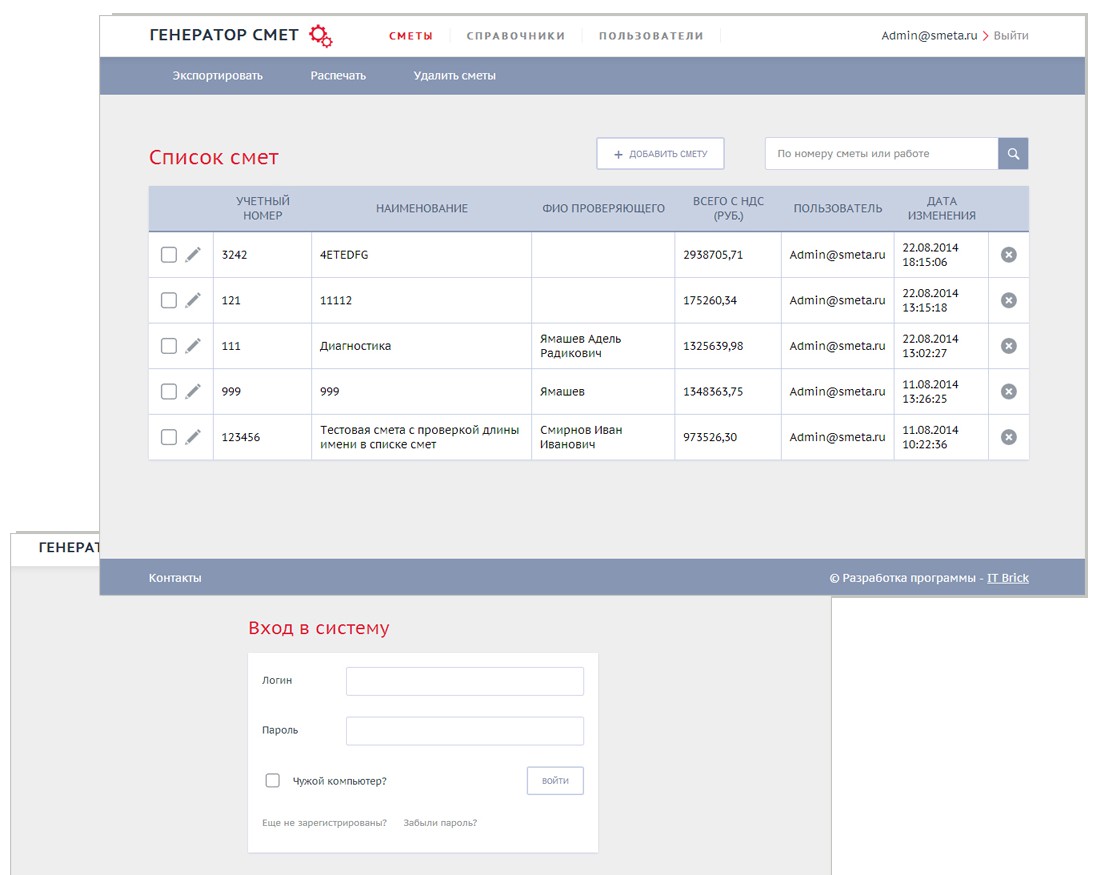The image size is (1100, 875).
Task: Click reviewer Ямашев Адель Радикович
Action: click(580, 346)
